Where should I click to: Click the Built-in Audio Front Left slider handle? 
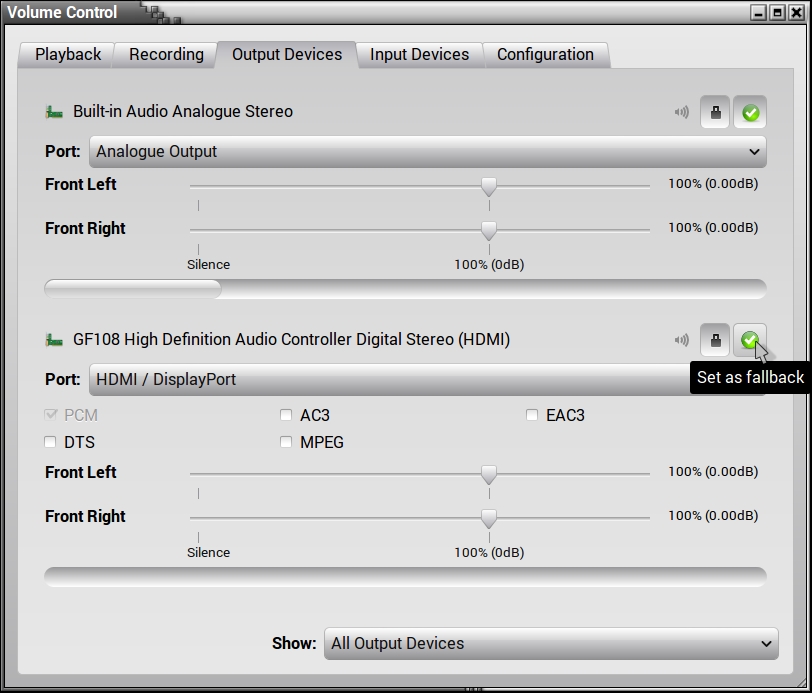coord(489,187)
